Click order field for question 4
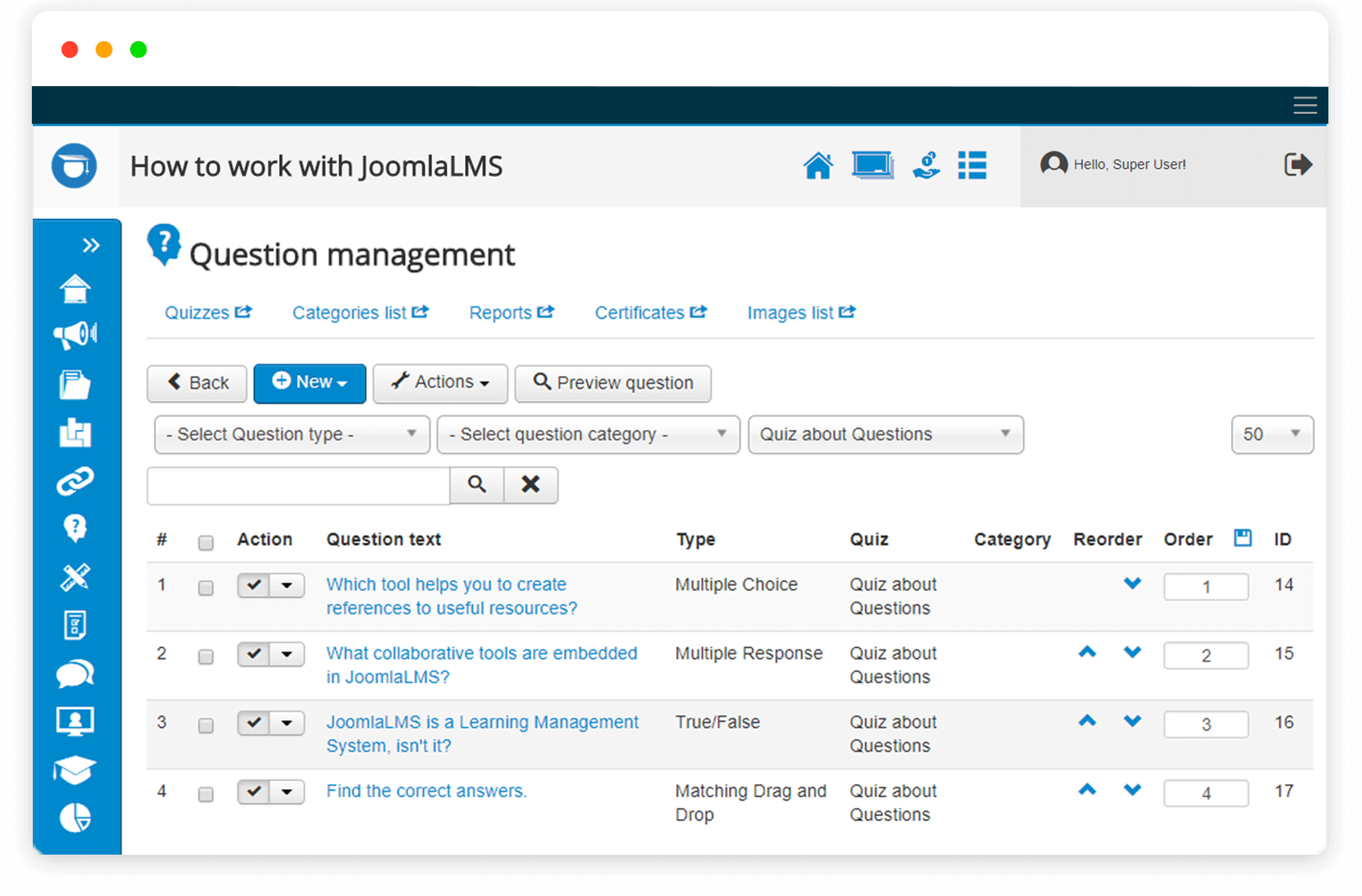Image resolution: width=1362 pixels, height=896 pixels. tap(1206, 793)
